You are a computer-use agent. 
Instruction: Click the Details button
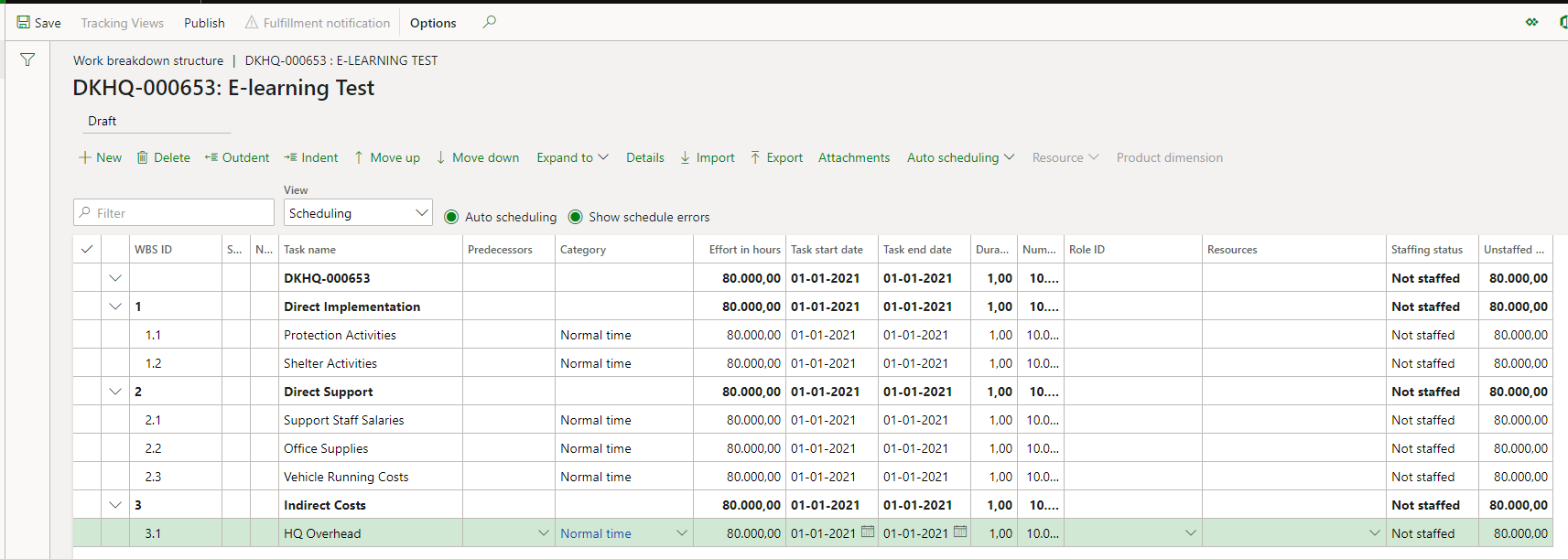click(x=644, y=157)
